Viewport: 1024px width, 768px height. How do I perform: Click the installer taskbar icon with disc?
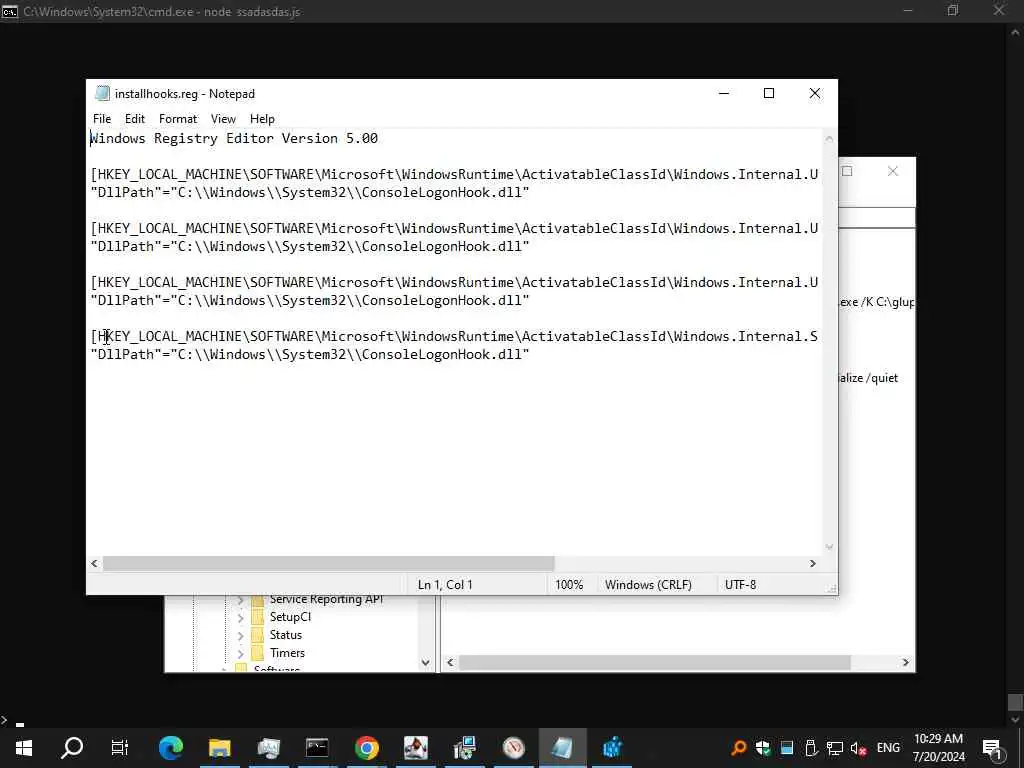pyautogui.click(x=464, y=748)
